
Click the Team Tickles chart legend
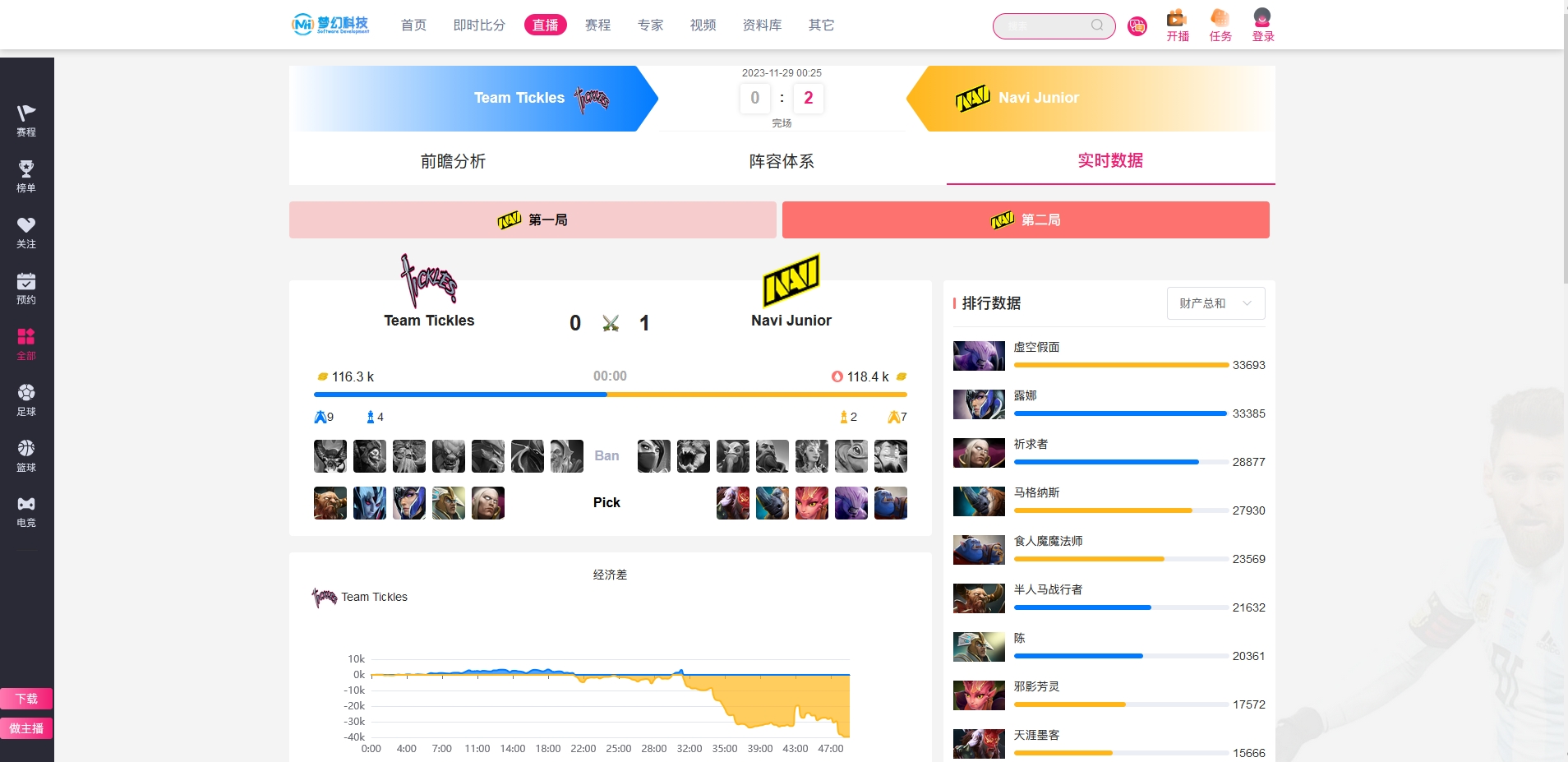[x=360, y=597]
